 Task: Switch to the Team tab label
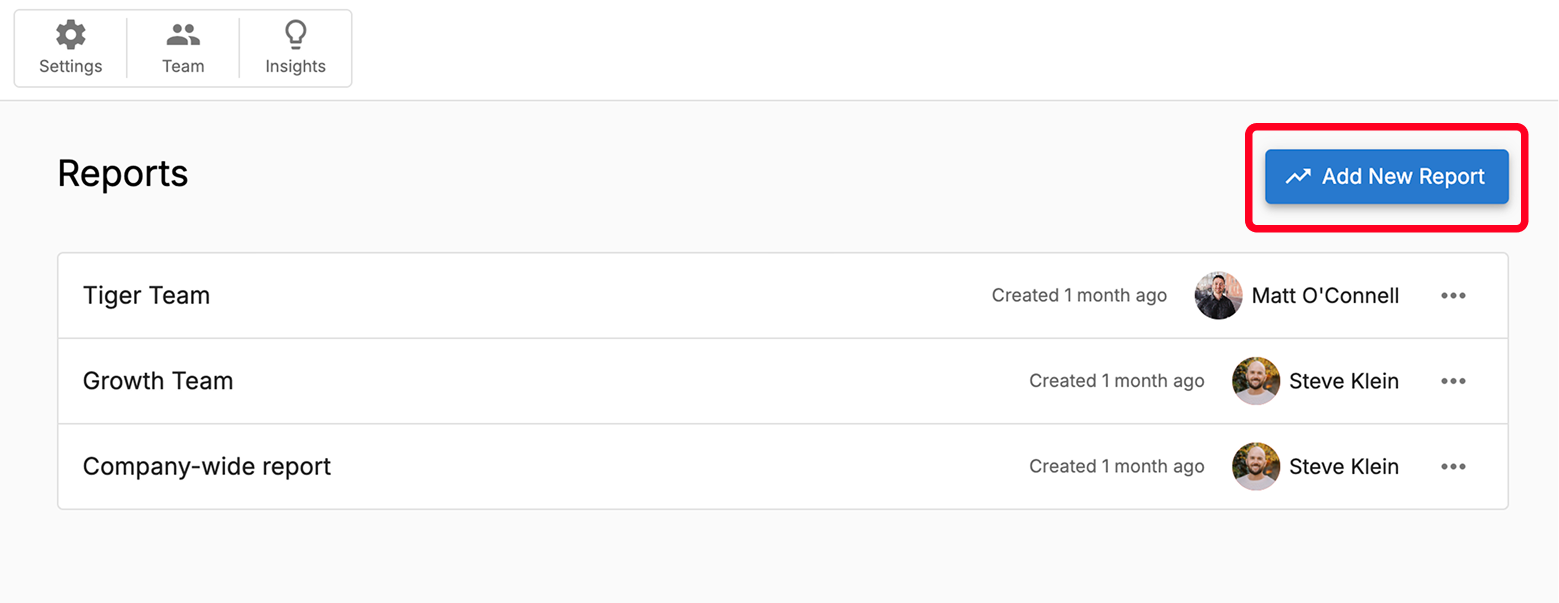coord(183,66)
